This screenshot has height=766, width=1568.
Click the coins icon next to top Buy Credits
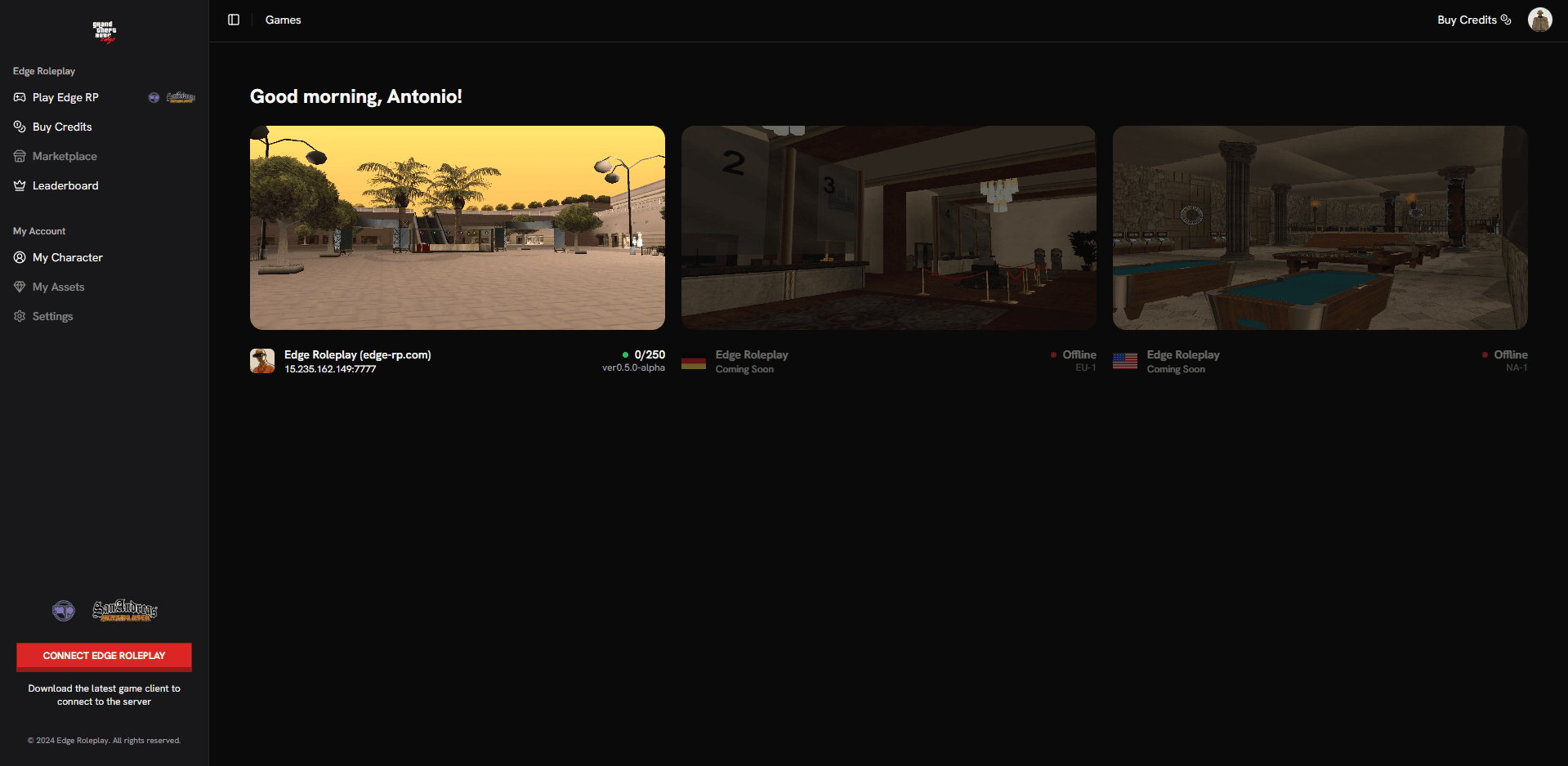(x=1506, y=20)
